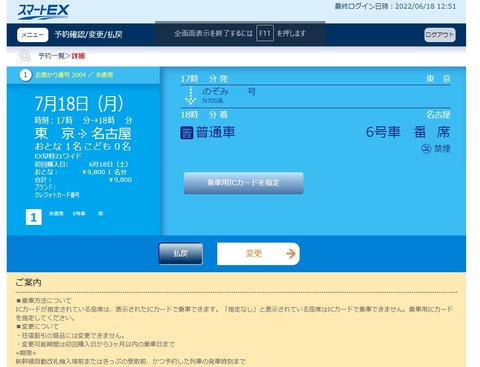This screenshot has height=367, width=480.
Task: Click the のぞみ train name
Action: coord(215,91)
